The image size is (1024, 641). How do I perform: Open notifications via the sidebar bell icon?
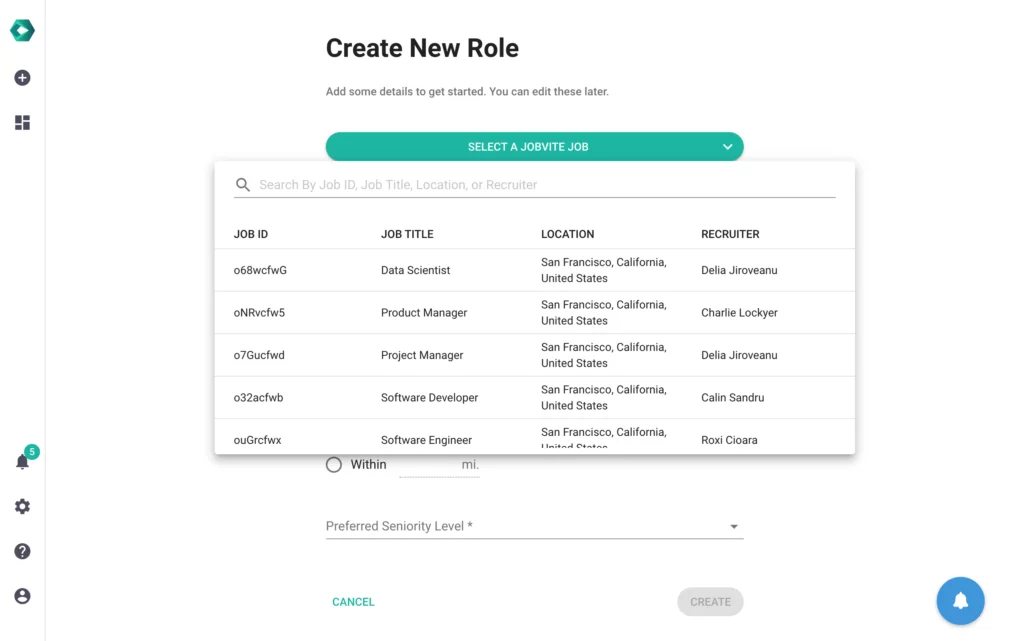tap(22, 461)
